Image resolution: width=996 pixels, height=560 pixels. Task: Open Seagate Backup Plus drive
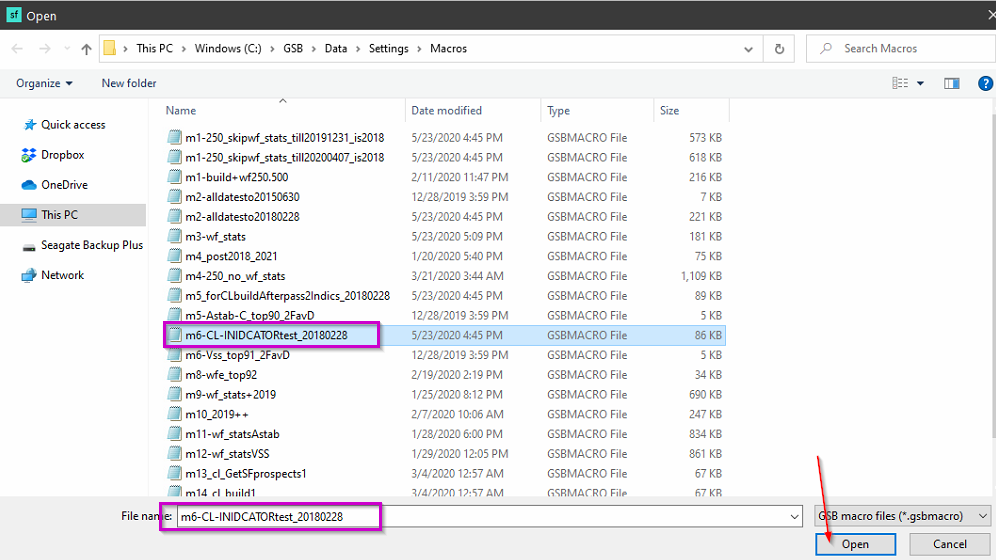point(91,245)
